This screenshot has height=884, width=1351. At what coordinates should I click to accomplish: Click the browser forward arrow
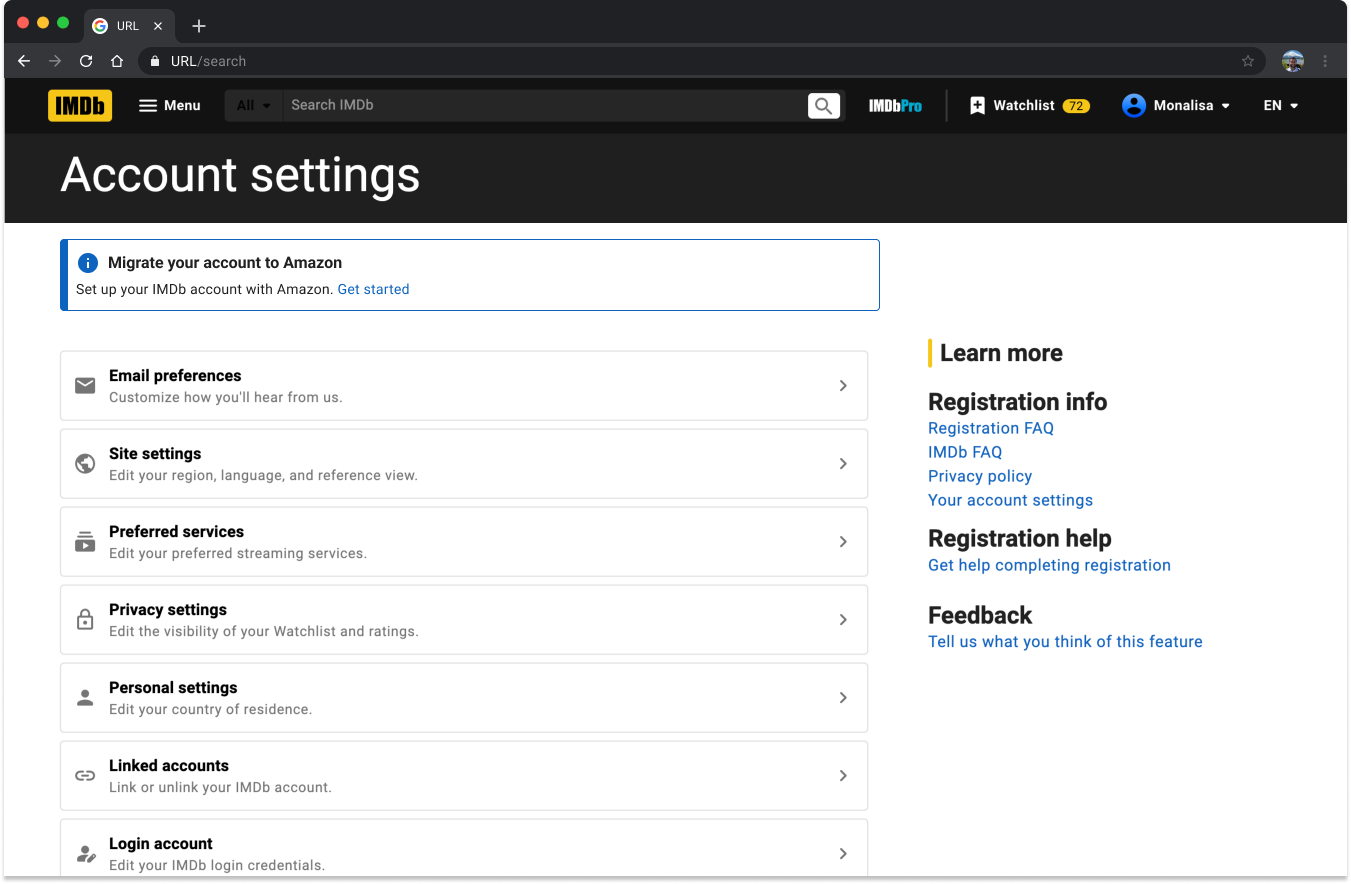click(x=55, y=61)
